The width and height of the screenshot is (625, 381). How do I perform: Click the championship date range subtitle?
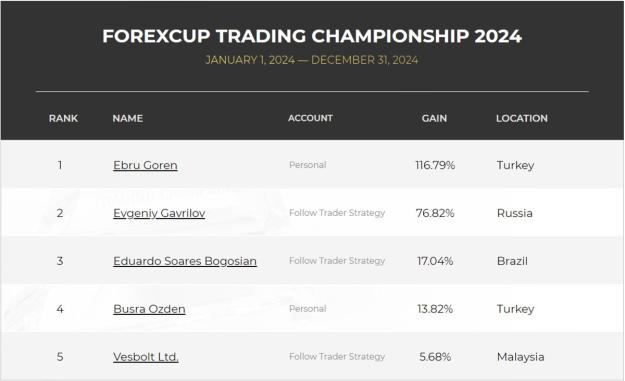tap(312, 60)
